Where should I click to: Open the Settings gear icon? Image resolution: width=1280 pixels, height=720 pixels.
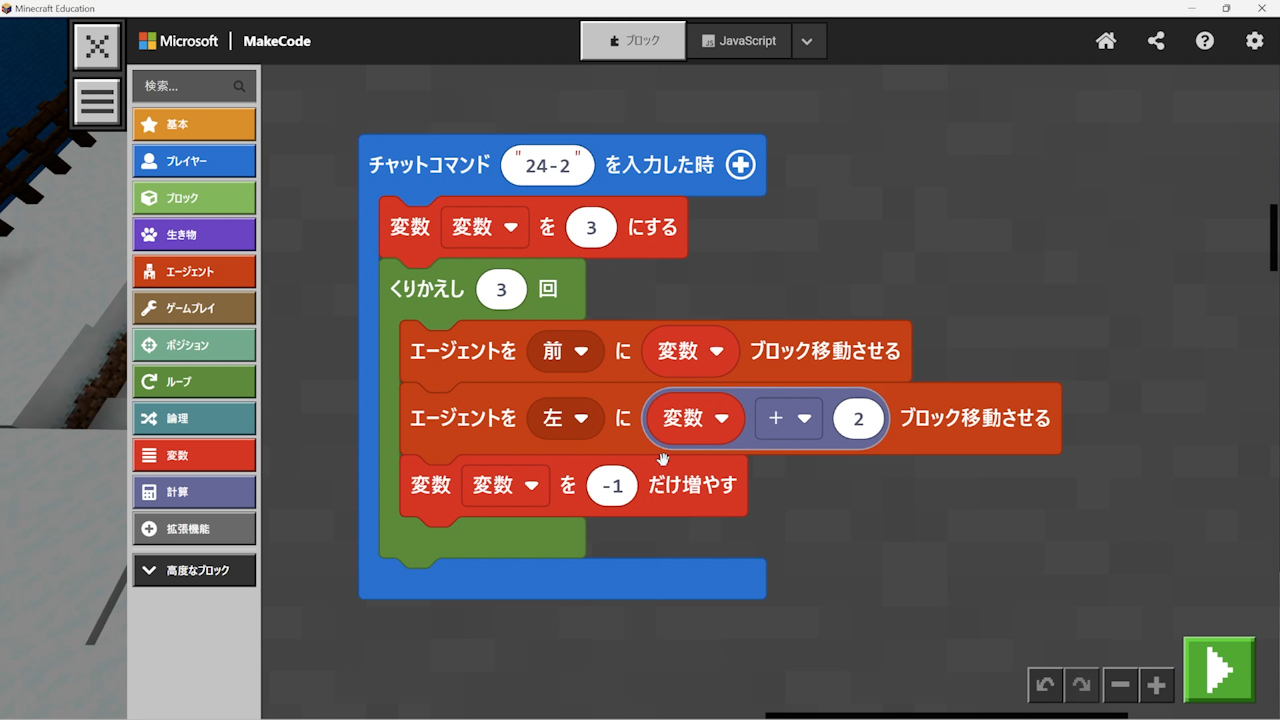click(x=1254, y=41)
